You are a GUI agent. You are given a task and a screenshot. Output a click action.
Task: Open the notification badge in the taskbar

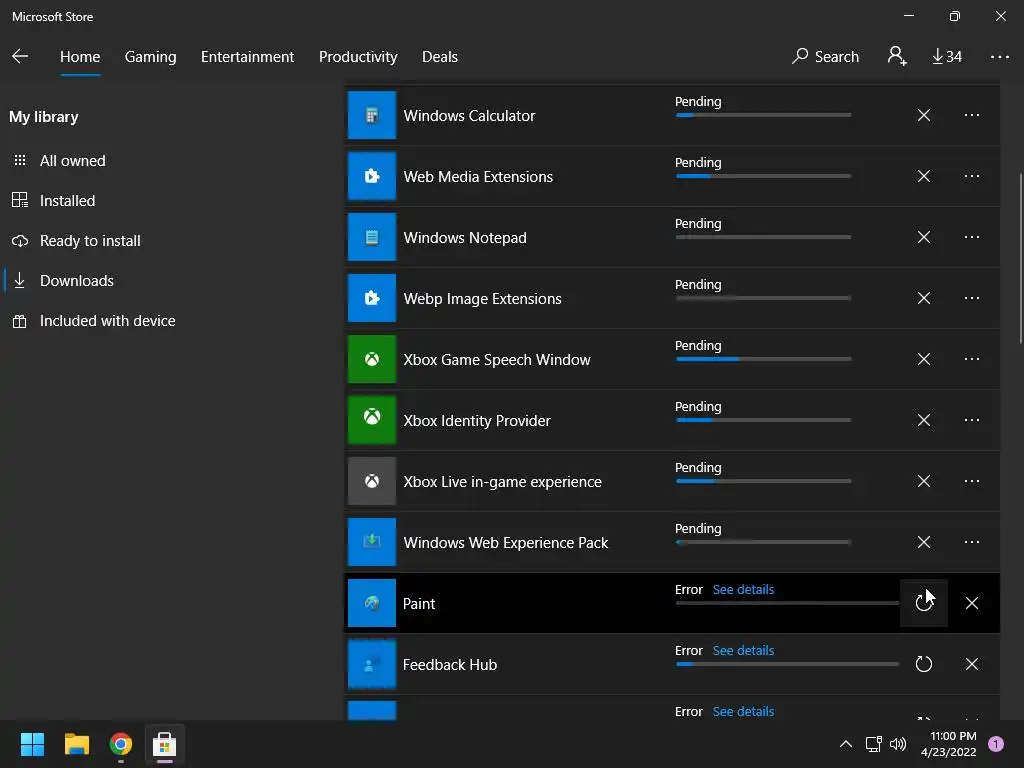[996, 743]
